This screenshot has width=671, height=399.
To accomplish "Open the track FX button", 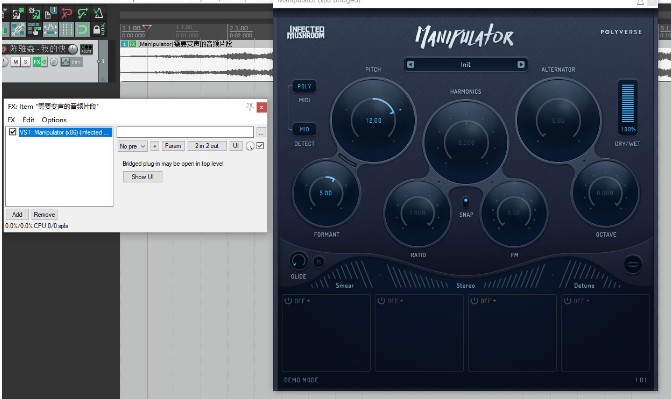I will [37, 62].
